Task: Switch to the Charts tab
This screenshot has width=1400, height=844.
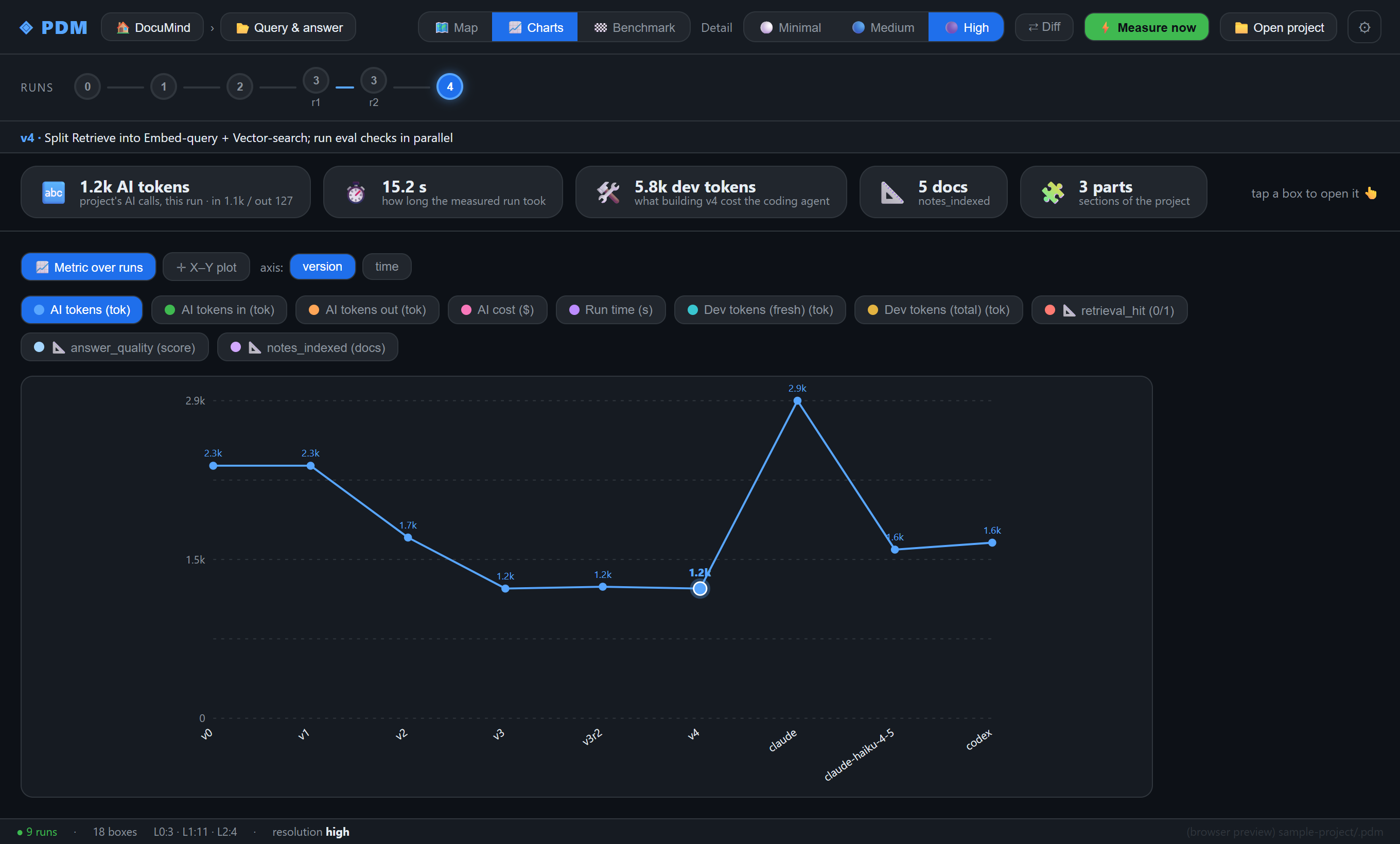Action: click(535, 27)
